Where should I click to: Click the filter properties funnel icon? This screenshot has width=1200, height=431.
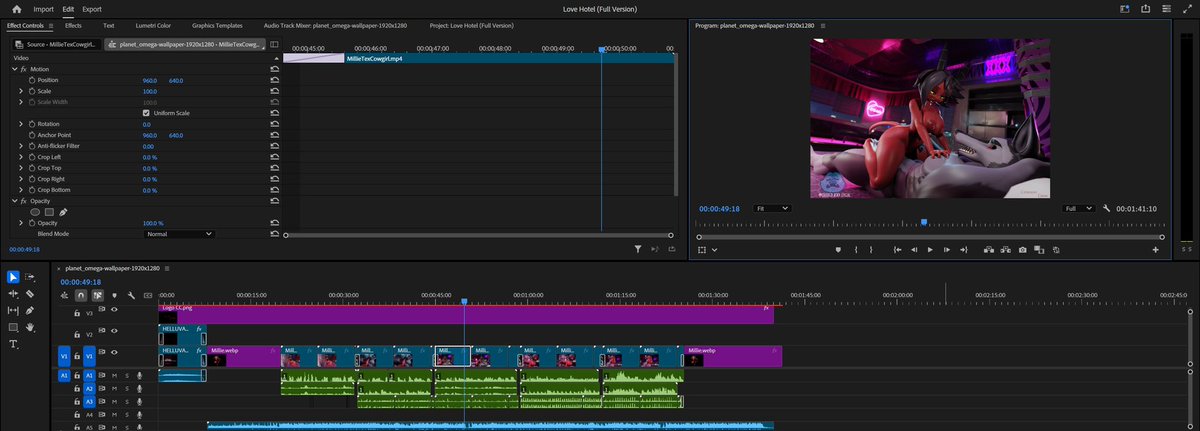[637, 249]
